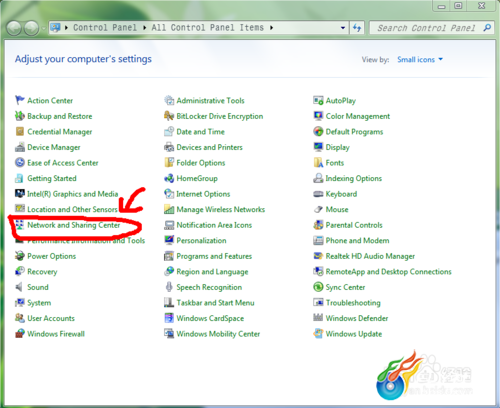
Task: Open the Windows Firewall icon
Action: coord(20,334)
